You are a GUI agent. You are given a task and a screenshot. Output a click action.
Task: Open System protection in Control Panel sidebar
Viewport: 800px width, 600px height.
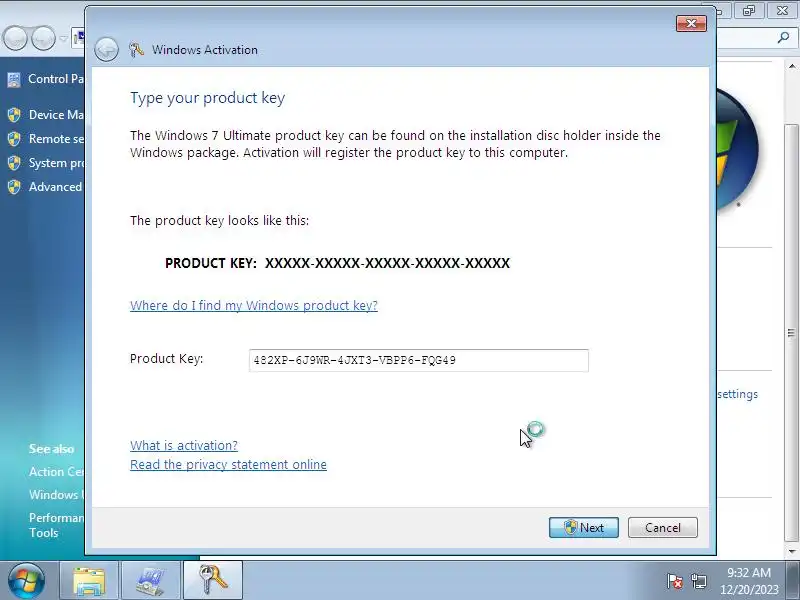click(x=56, y=163)
